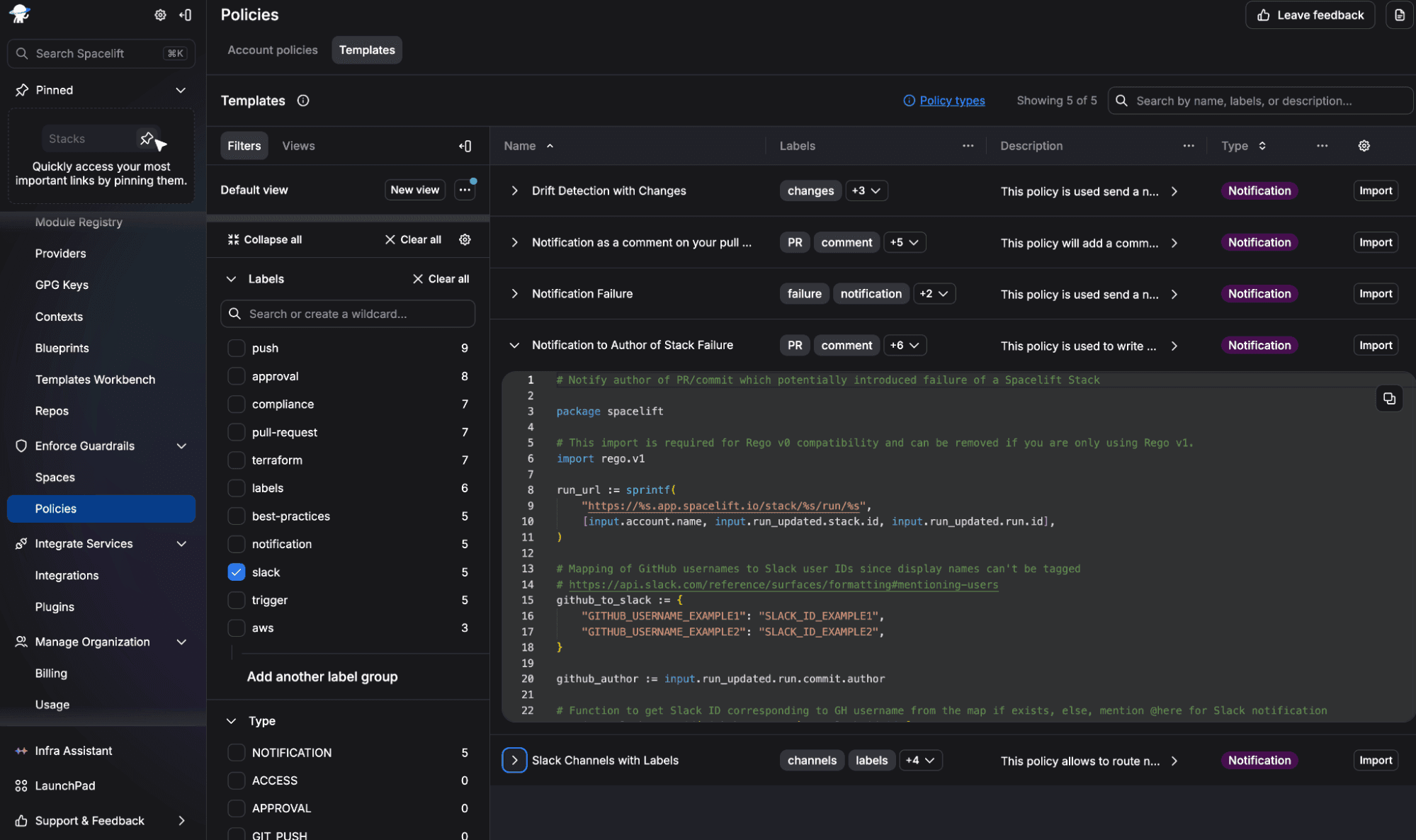Click search by name, labels, description field

pos(1260,101)
